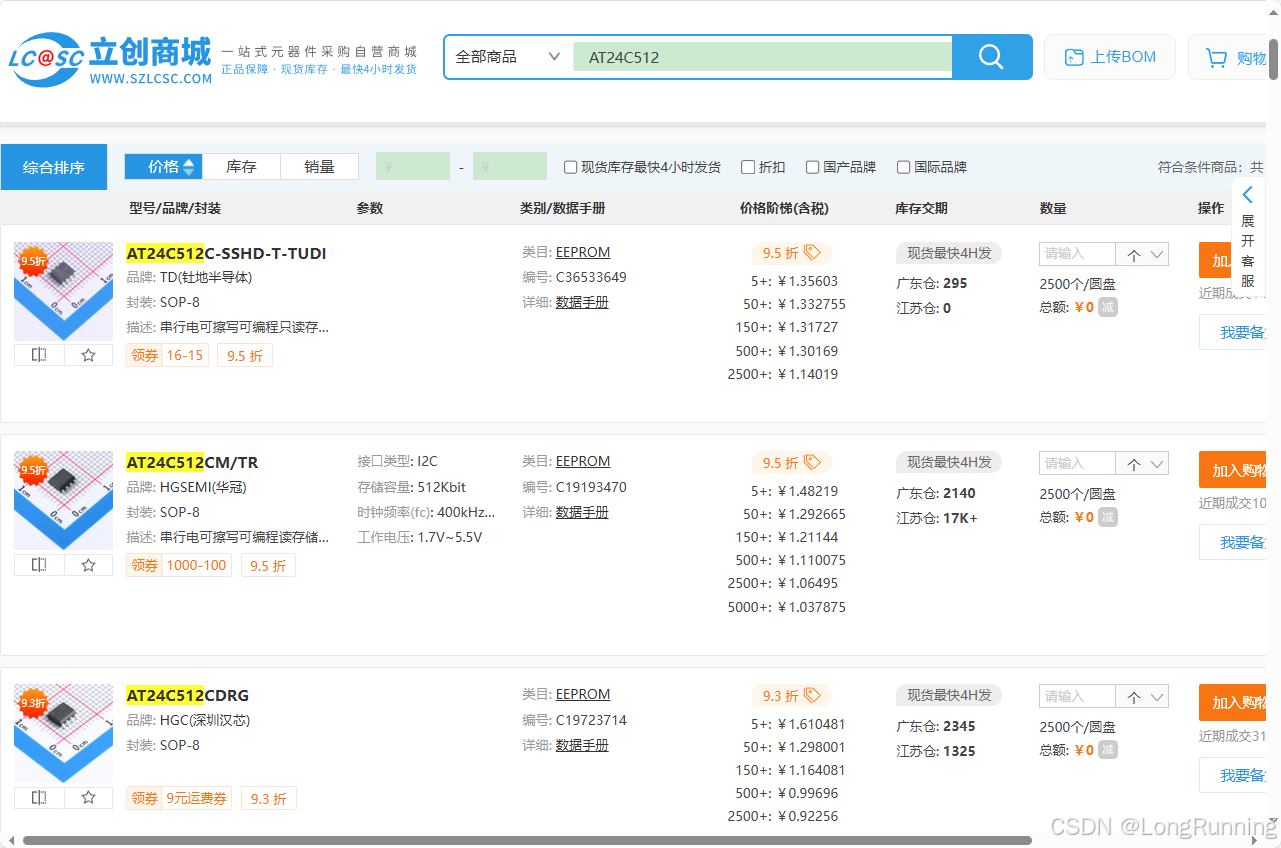1281x848 pixels.
Task: Click quantity input for AT24C512CDRG
Action: pyautogui.click(x=1077, y=697)
